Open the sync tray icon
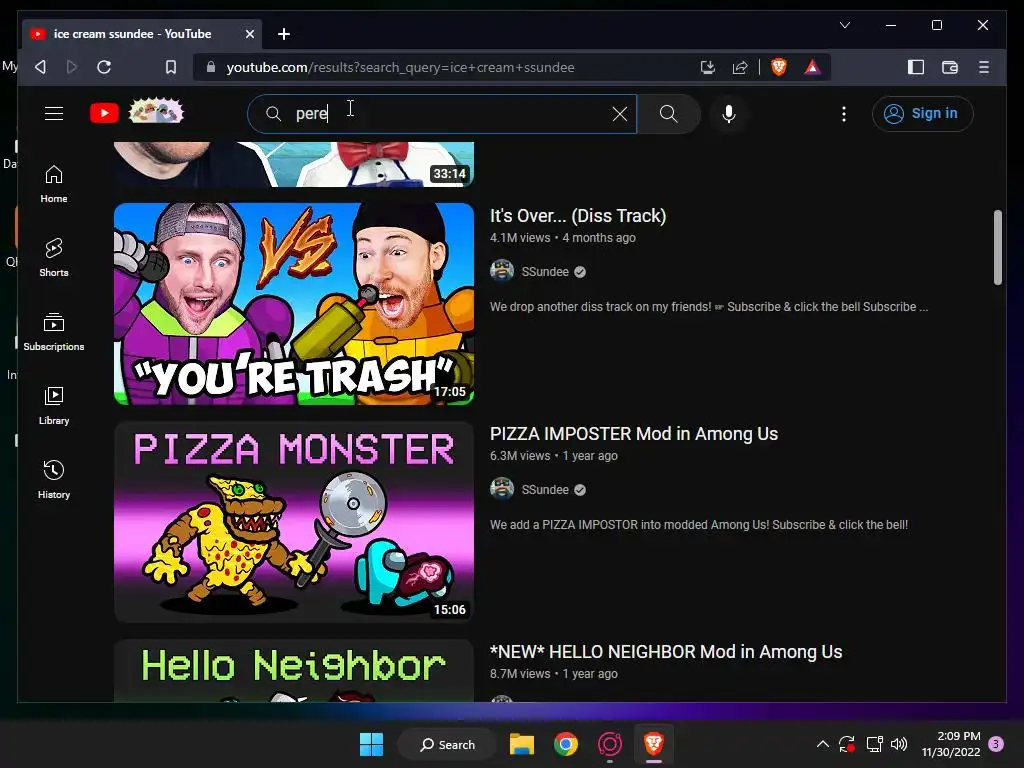The height and width of the screenshot is (768, 1024). click(847, 744)
